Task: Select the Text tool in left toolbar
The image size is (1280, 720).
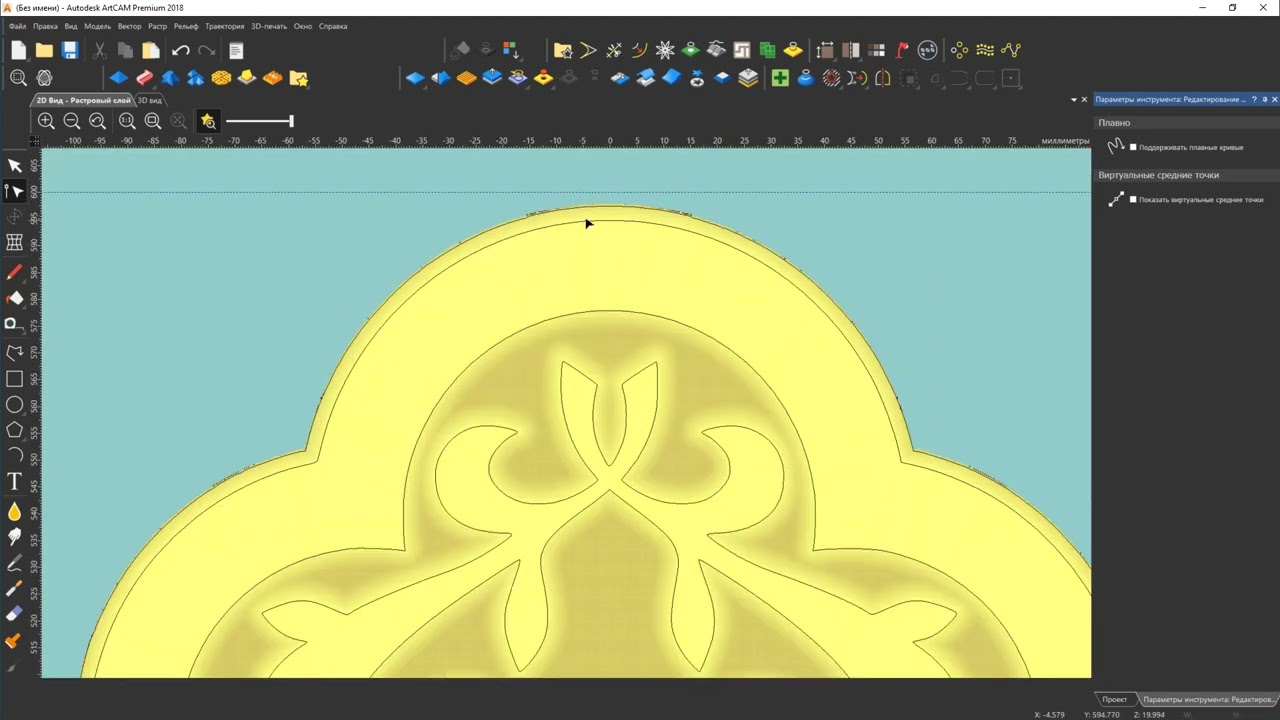Action: [x=14, y=482]
